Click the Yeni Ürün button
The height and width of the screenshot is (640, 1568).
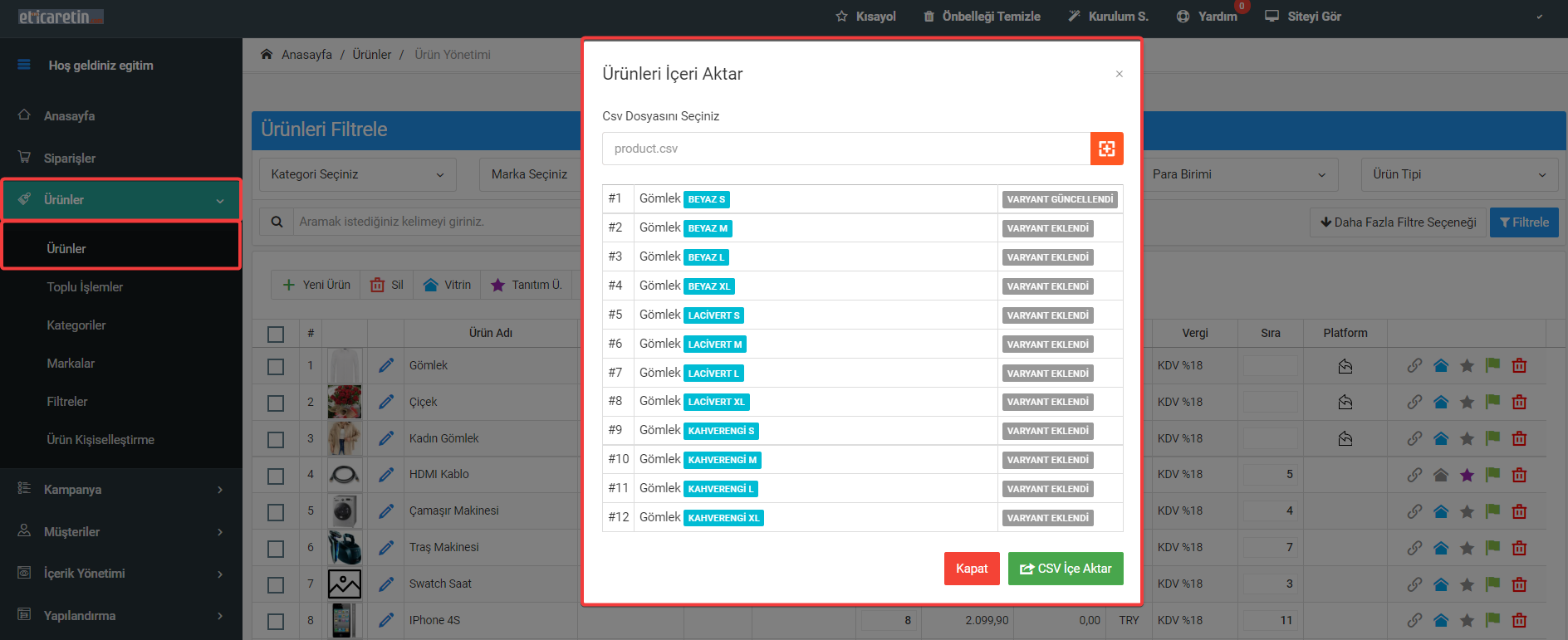coord(316,285)
